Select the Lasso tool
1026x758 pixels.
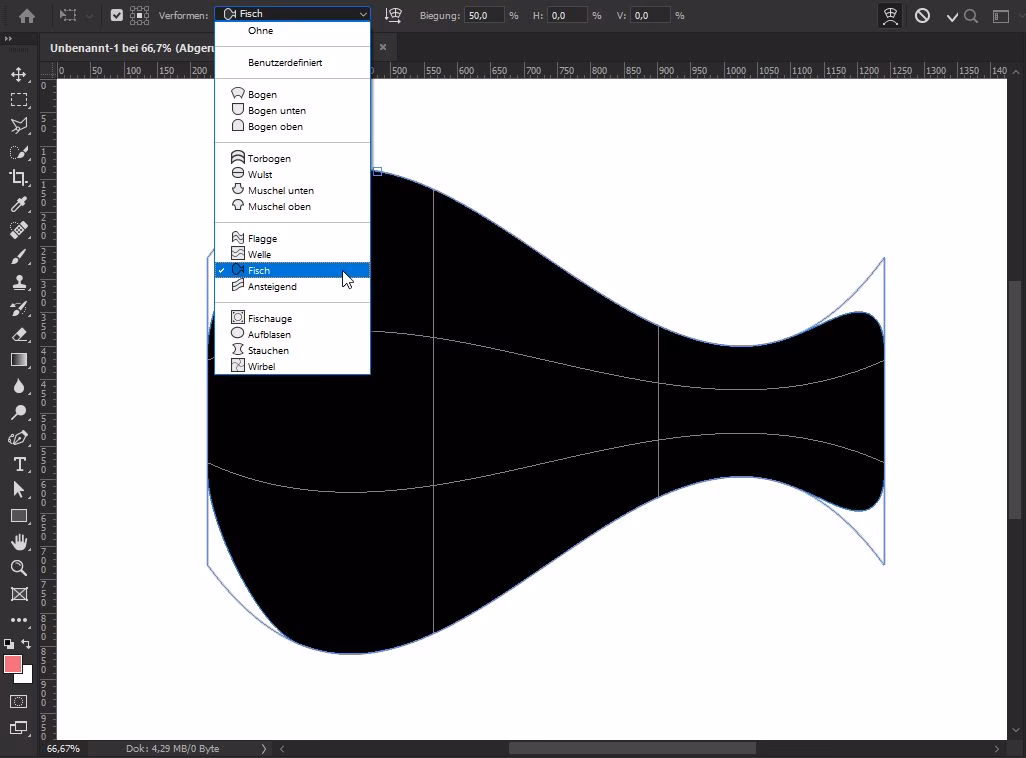click(x=20, y=126)
